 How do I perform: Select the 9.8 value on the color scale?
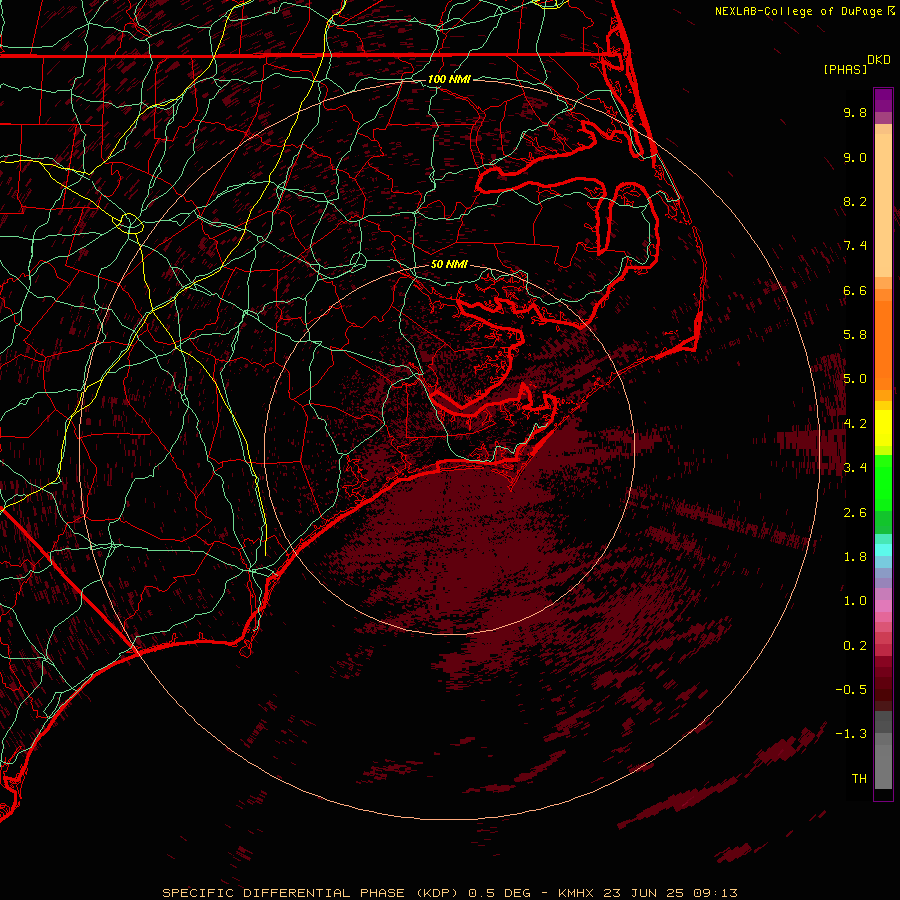pyautogui.click(x=855, y=112)
